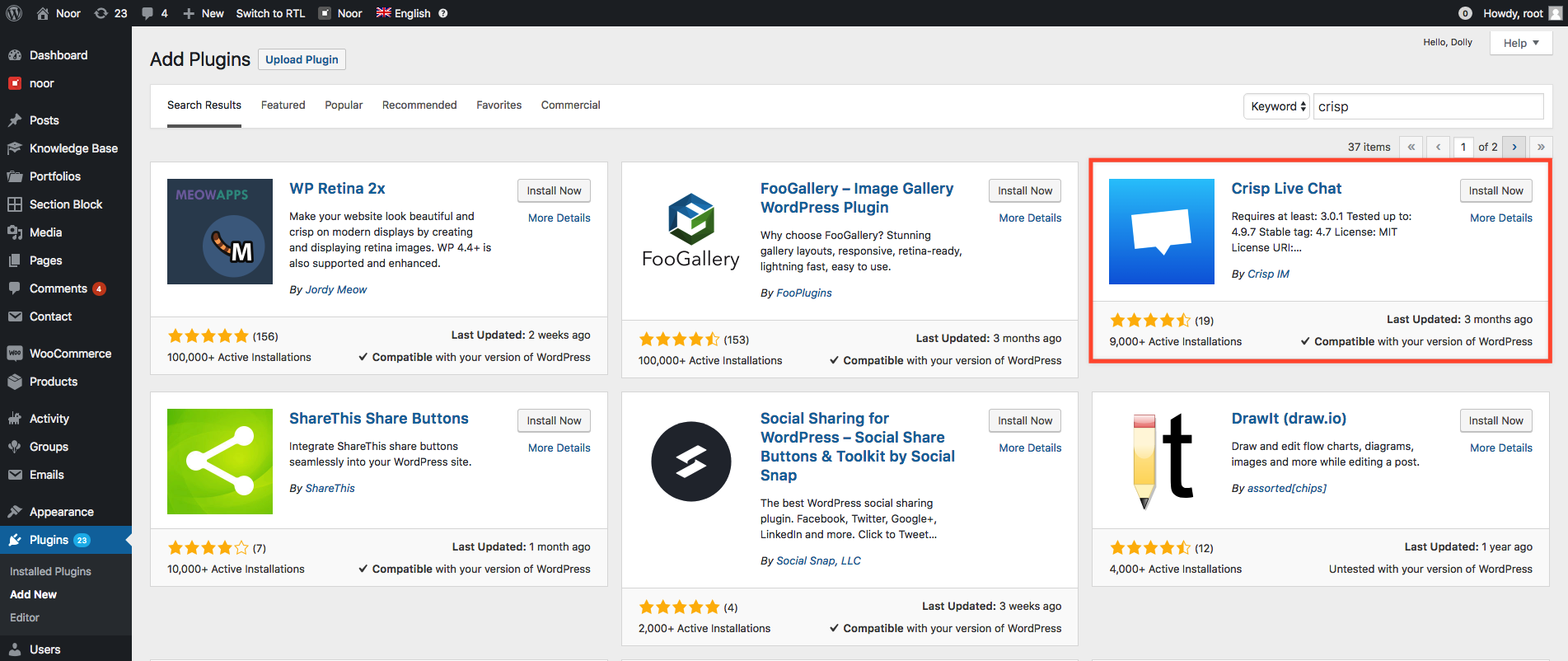Viewport: 1568px width, 661px height.
Task: Open the assorted[chips] author link
Action: pyautogui.click(x=1287, y=488)
